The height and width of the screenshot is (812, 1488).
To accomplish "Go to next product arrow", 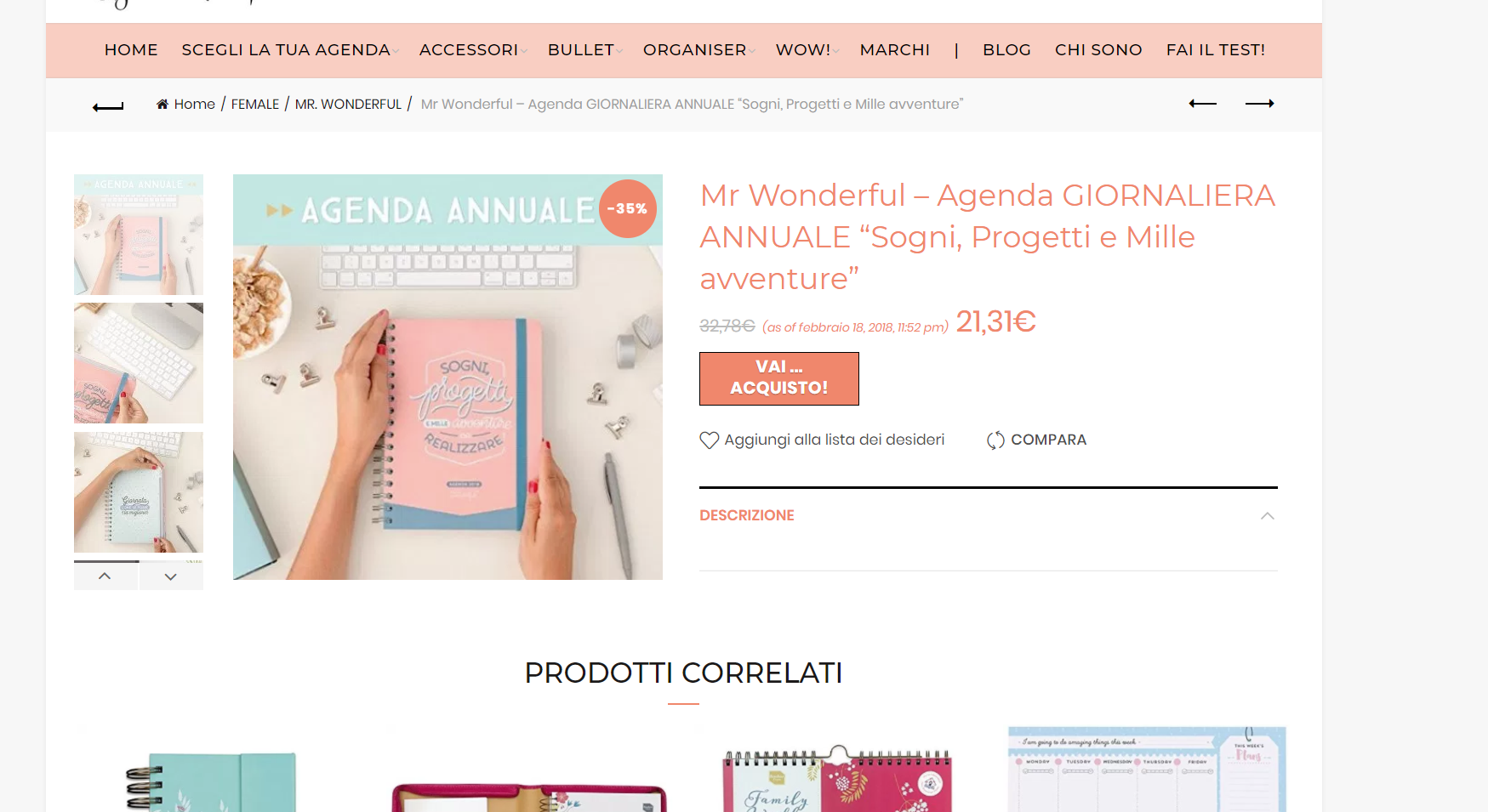I will pyautogui.click(x=1259, y=104).
